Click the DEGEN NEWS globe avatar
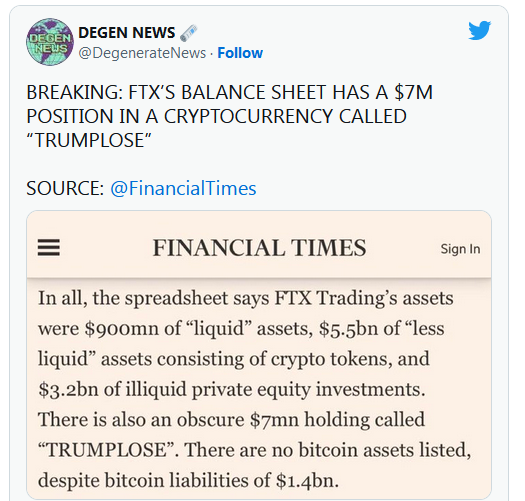 (50, 42)
